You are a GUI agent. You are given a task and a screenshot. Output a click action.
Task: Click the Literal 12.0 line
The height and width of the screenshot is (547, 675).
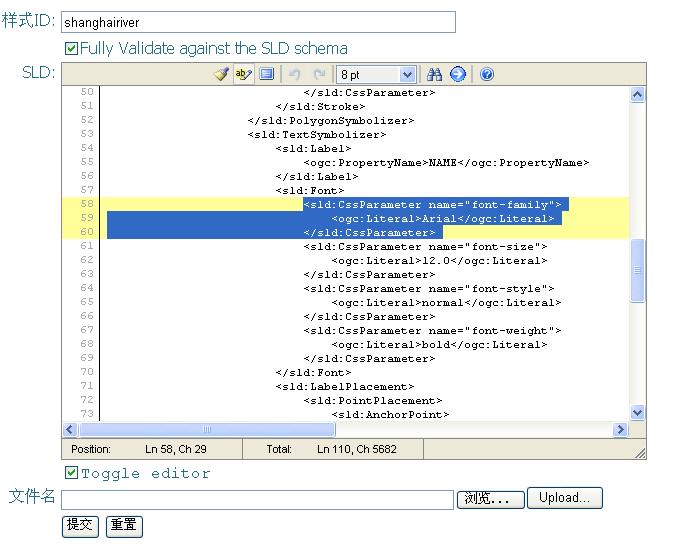click(440, 261)
